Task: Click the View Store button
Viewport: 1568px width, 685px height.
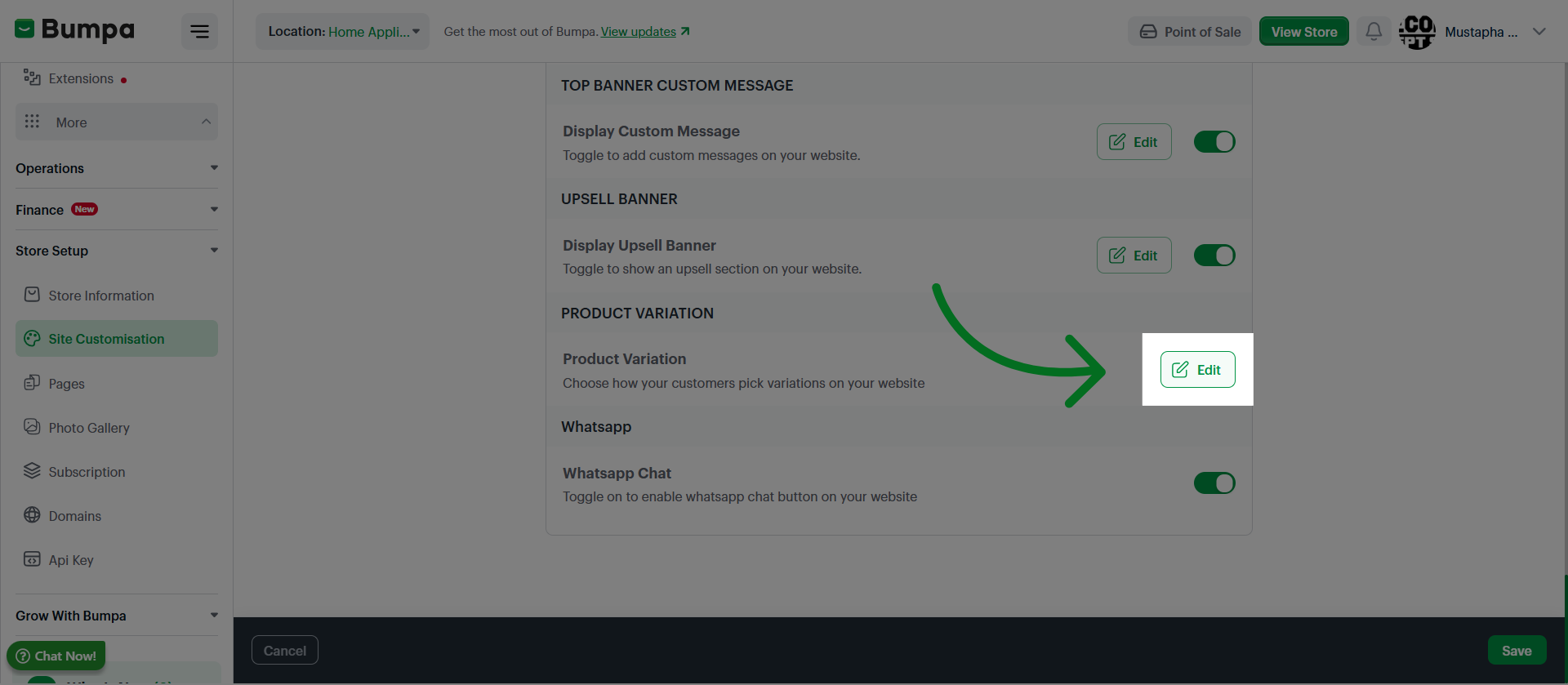Action: click(1303, 32)
